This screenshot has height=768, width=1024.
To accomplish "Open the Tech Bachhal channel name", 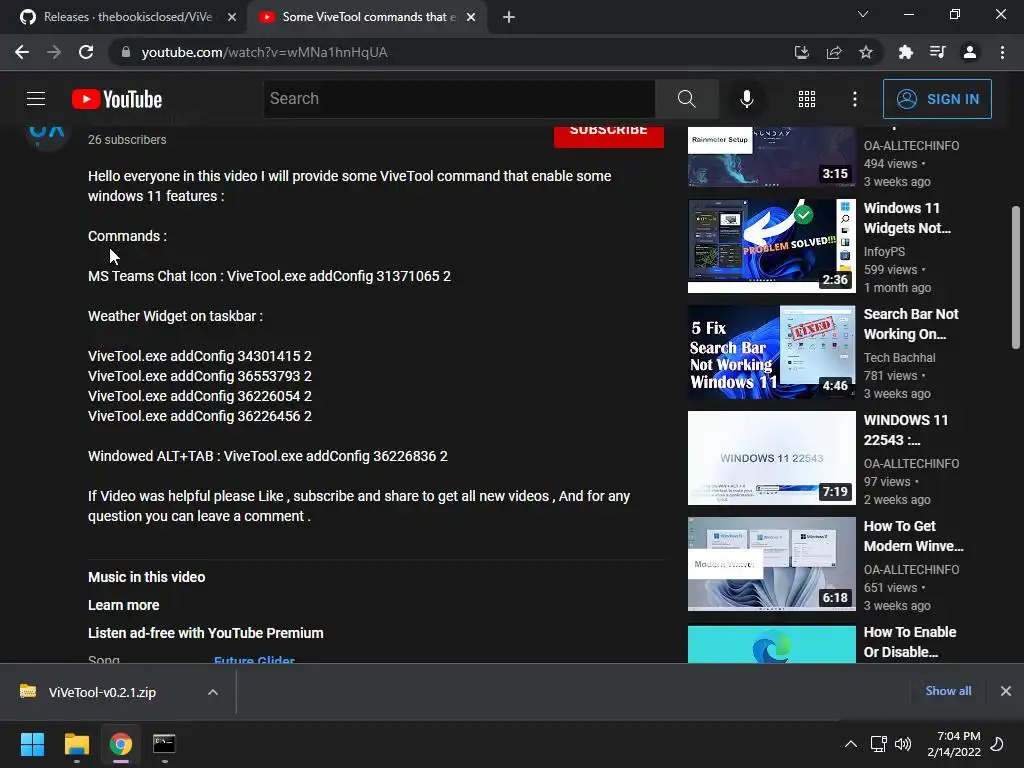I will 899,358.
